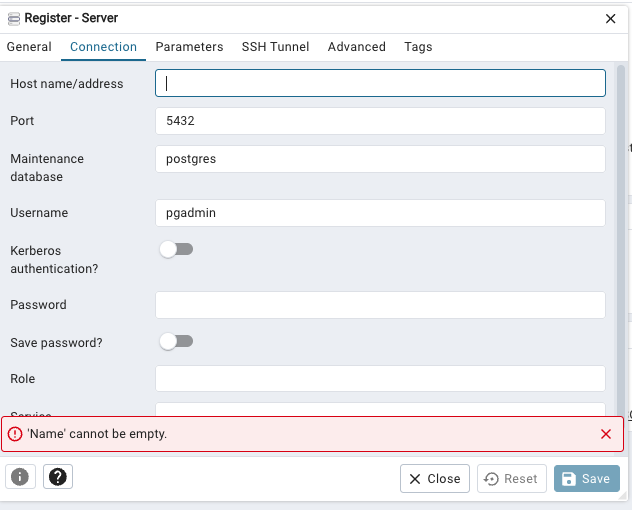Viewport: 632px width, 510px height.
Task: Close the Register - Server dialog with the X
Action: tap(610, 19)
